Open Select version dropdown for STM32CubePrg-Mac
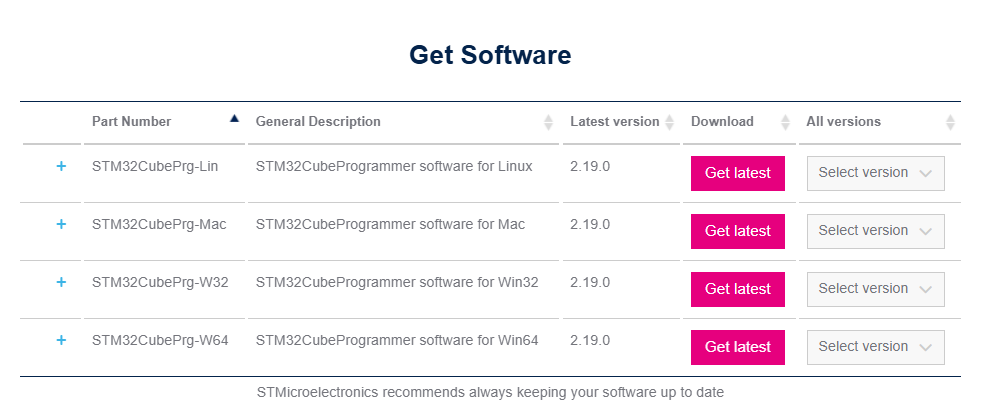 [875, 231]
